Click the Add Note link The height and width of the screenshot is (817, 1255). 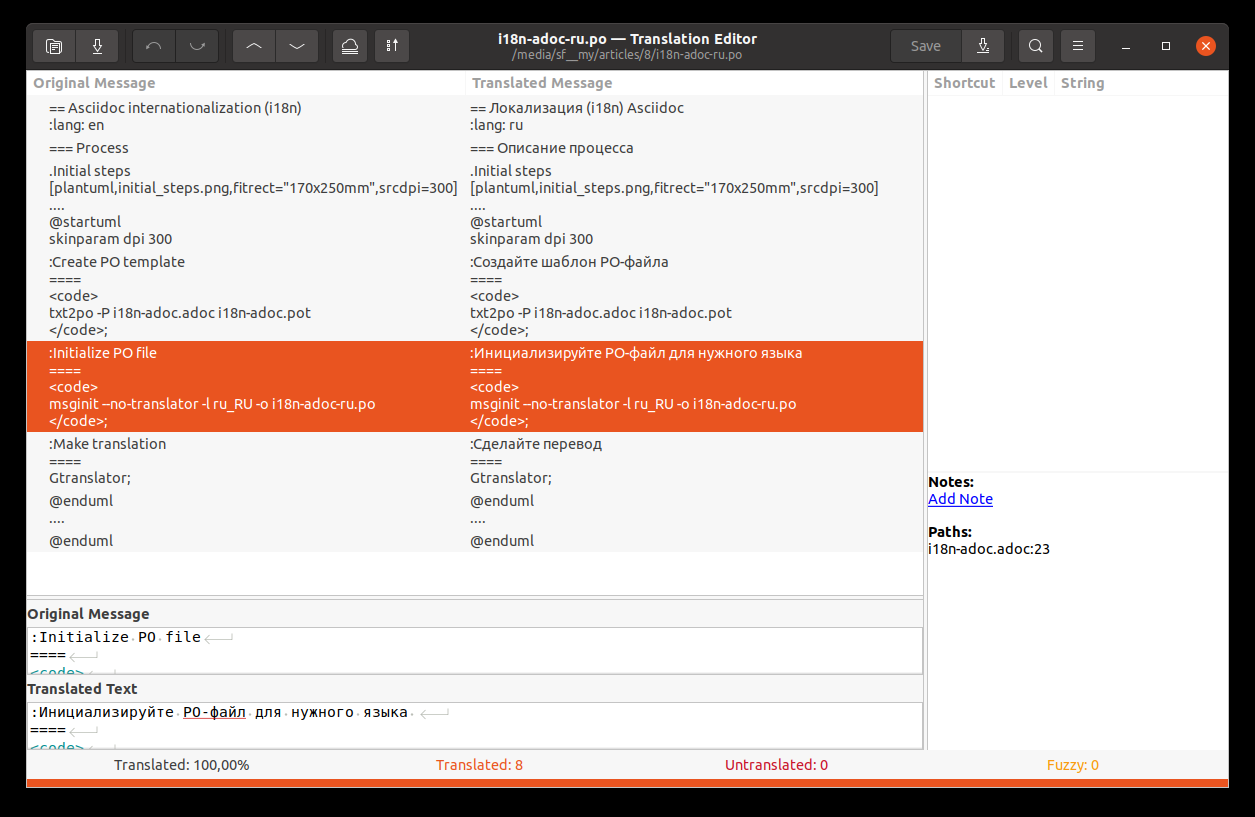coord(960,499)
